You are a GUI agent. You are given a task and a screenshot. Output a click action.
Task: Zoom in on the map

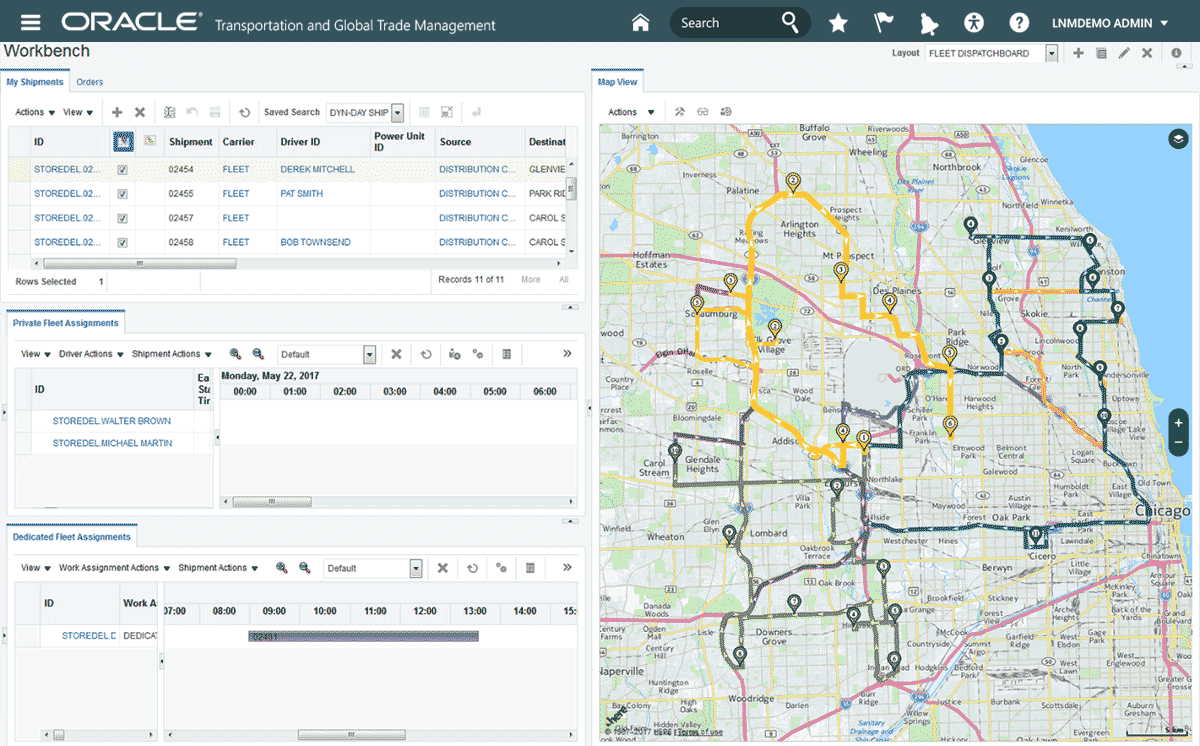[x=1179, y=423]
